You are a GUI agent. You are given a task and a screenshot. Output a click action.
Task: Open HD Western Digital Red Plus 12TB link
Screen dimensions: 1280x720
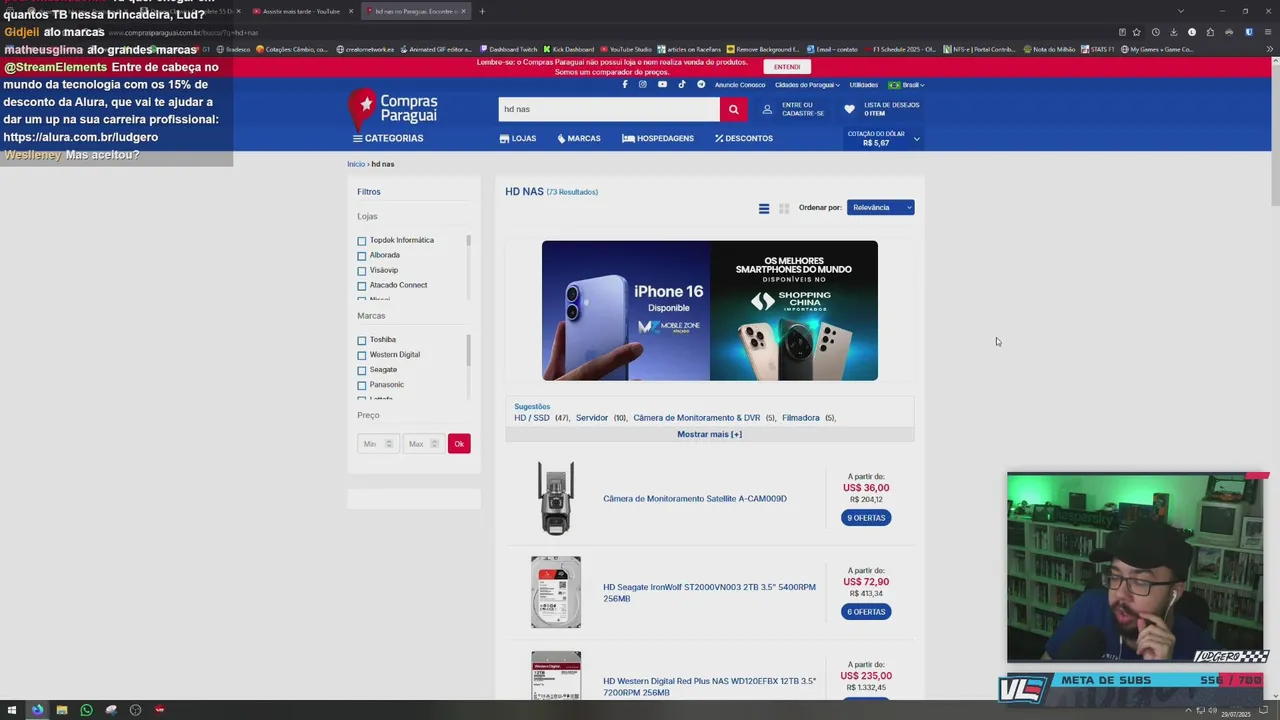click(x=709, y=686)
